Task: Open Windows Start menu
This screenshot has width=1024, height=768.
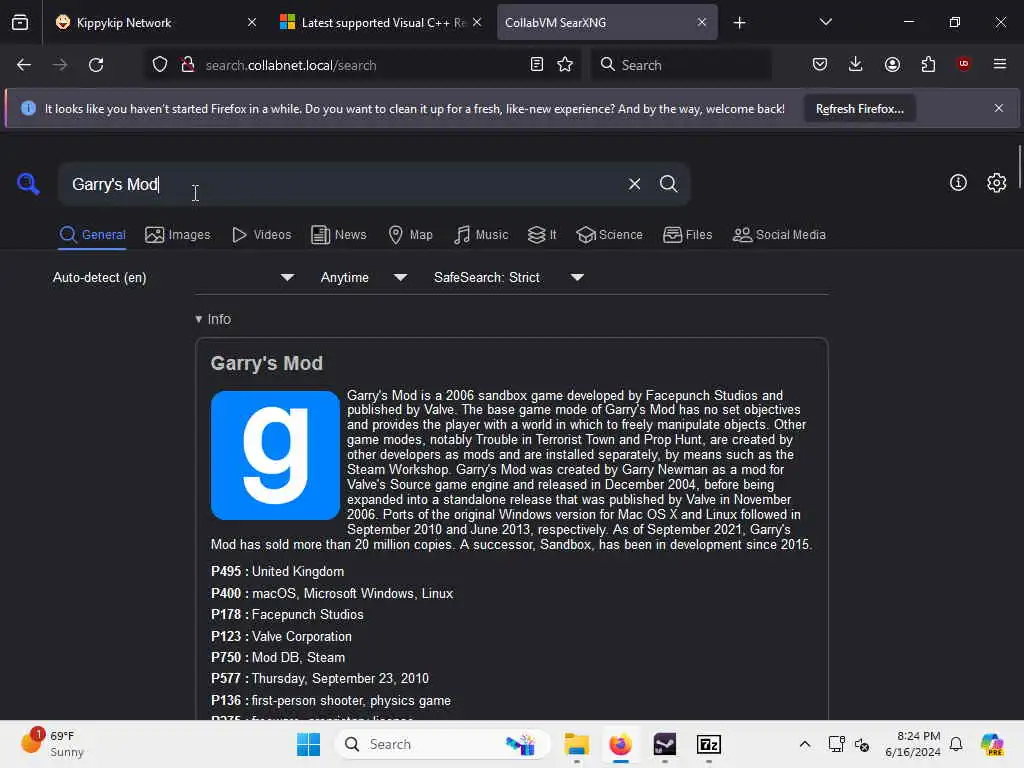Action: tap(308, 744)
